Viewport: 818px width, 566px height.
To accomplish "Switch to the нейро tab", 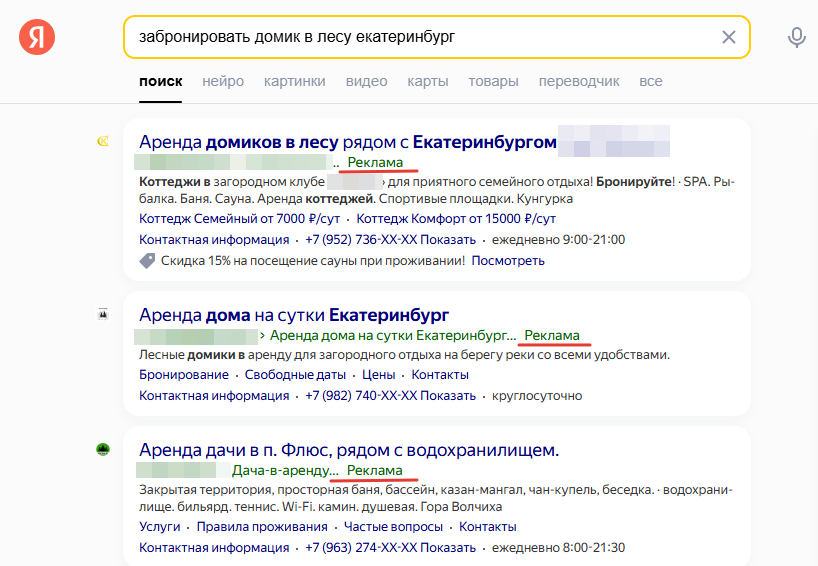I will pyautogui.click(x=223, y=81).
